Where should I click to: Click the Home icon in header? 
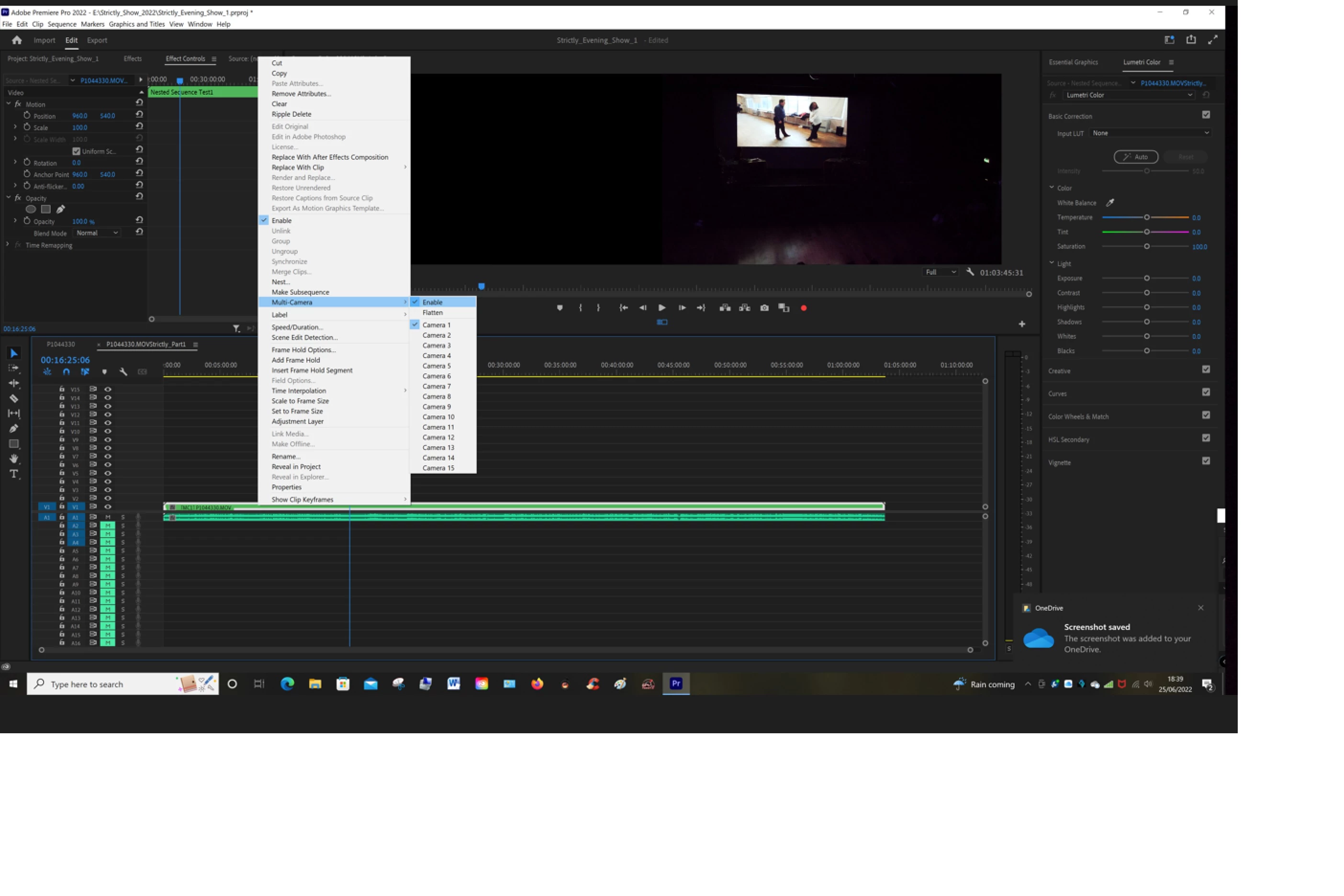pos(17,40)
